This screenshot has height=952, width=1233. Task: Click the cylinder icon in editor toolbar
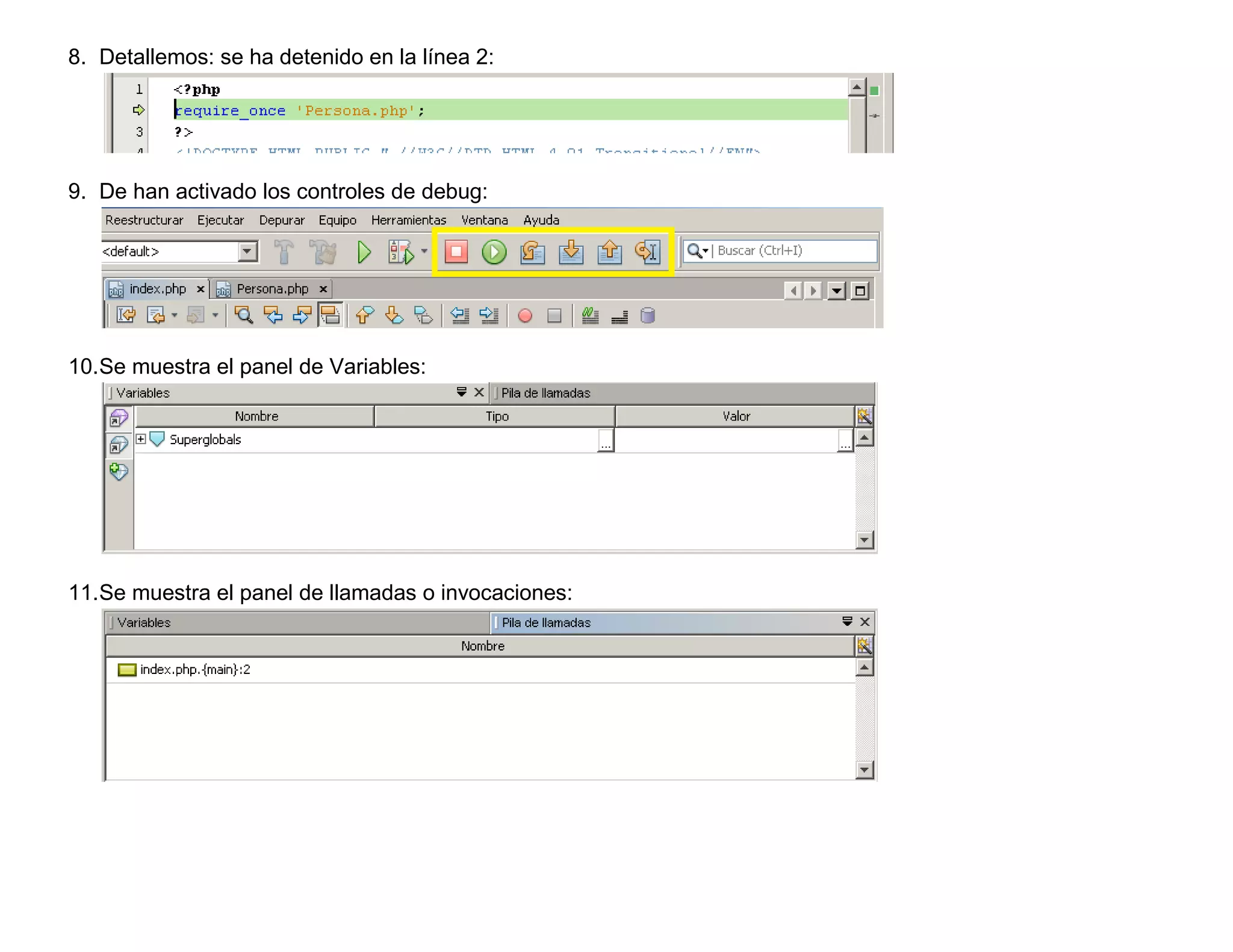tap(648, 315)
